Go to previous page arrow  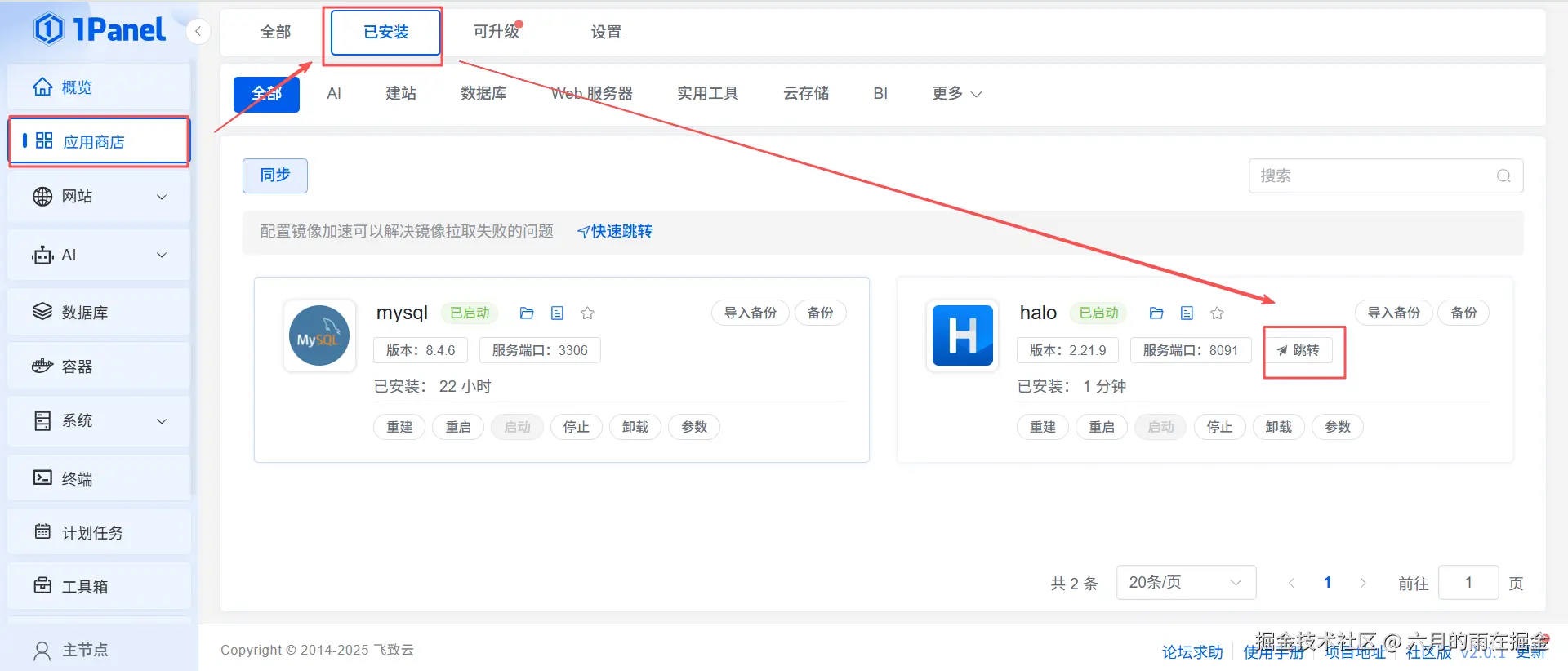pyautogui.click(x=1291, y=583)
